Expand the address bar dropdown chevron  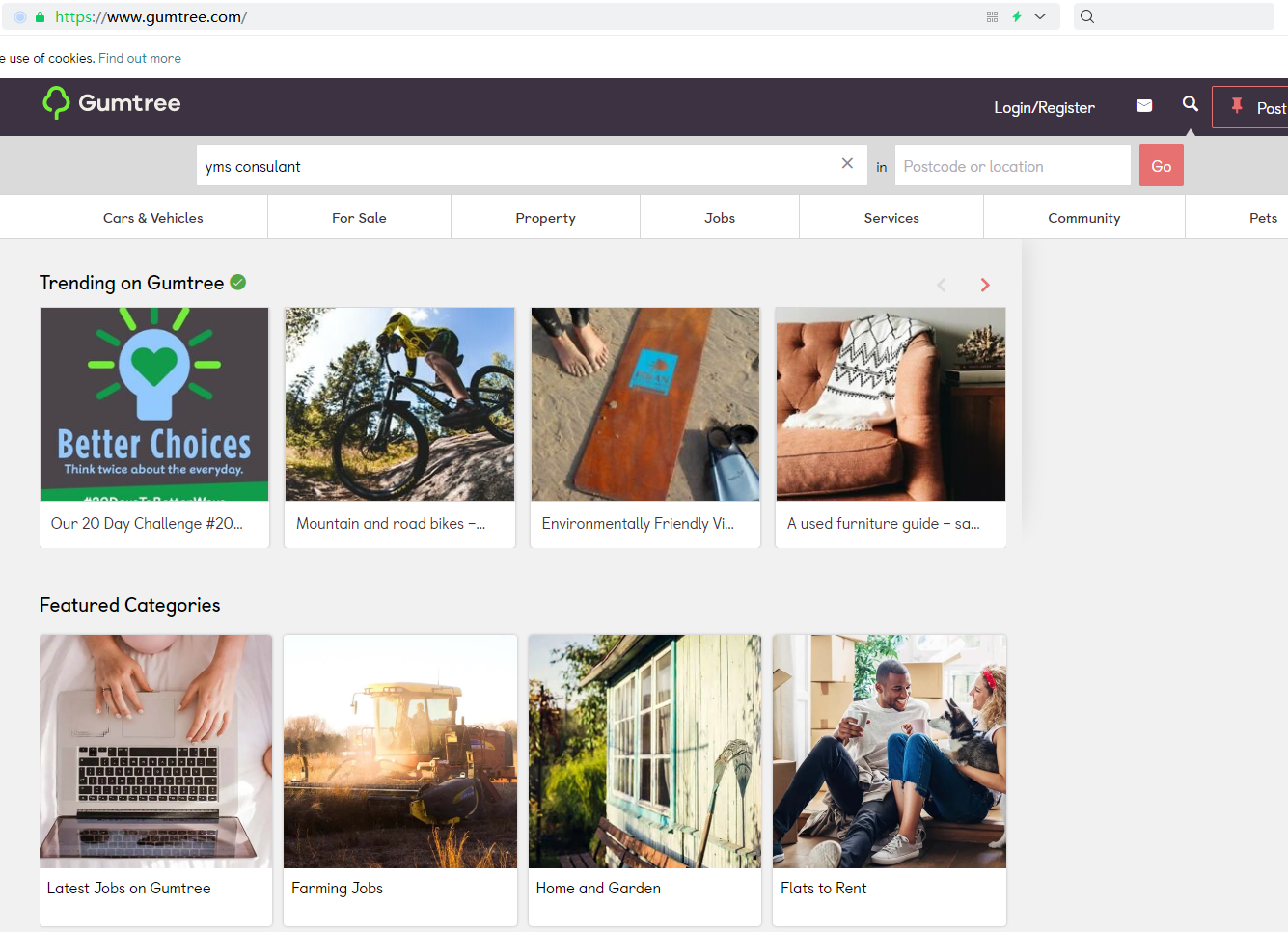point(1040,17)
